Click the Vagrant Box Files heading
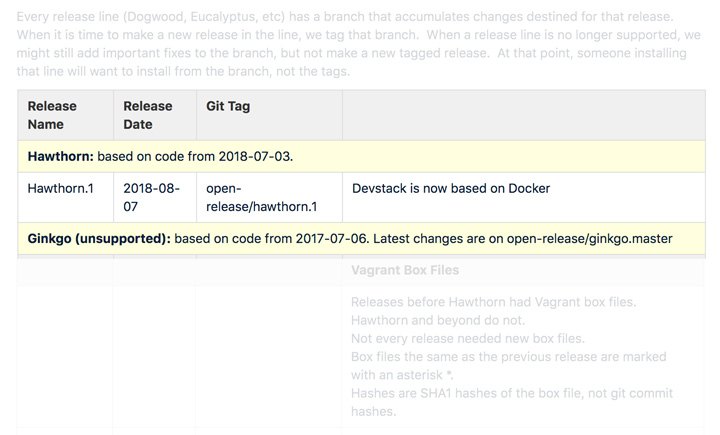 tap(405, 270)
